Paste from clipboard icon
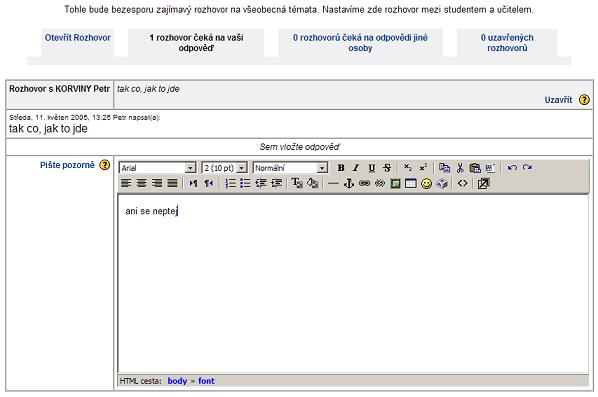This screenshot has width=598, height=397. tap(475, 168)
